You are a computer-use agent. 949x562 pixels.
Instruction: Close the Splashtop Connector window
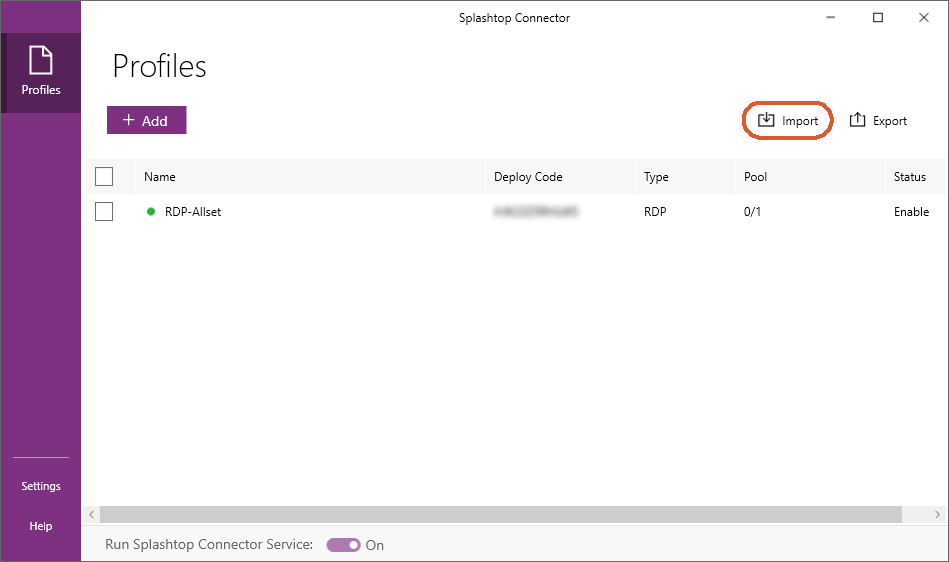(924, 18)
